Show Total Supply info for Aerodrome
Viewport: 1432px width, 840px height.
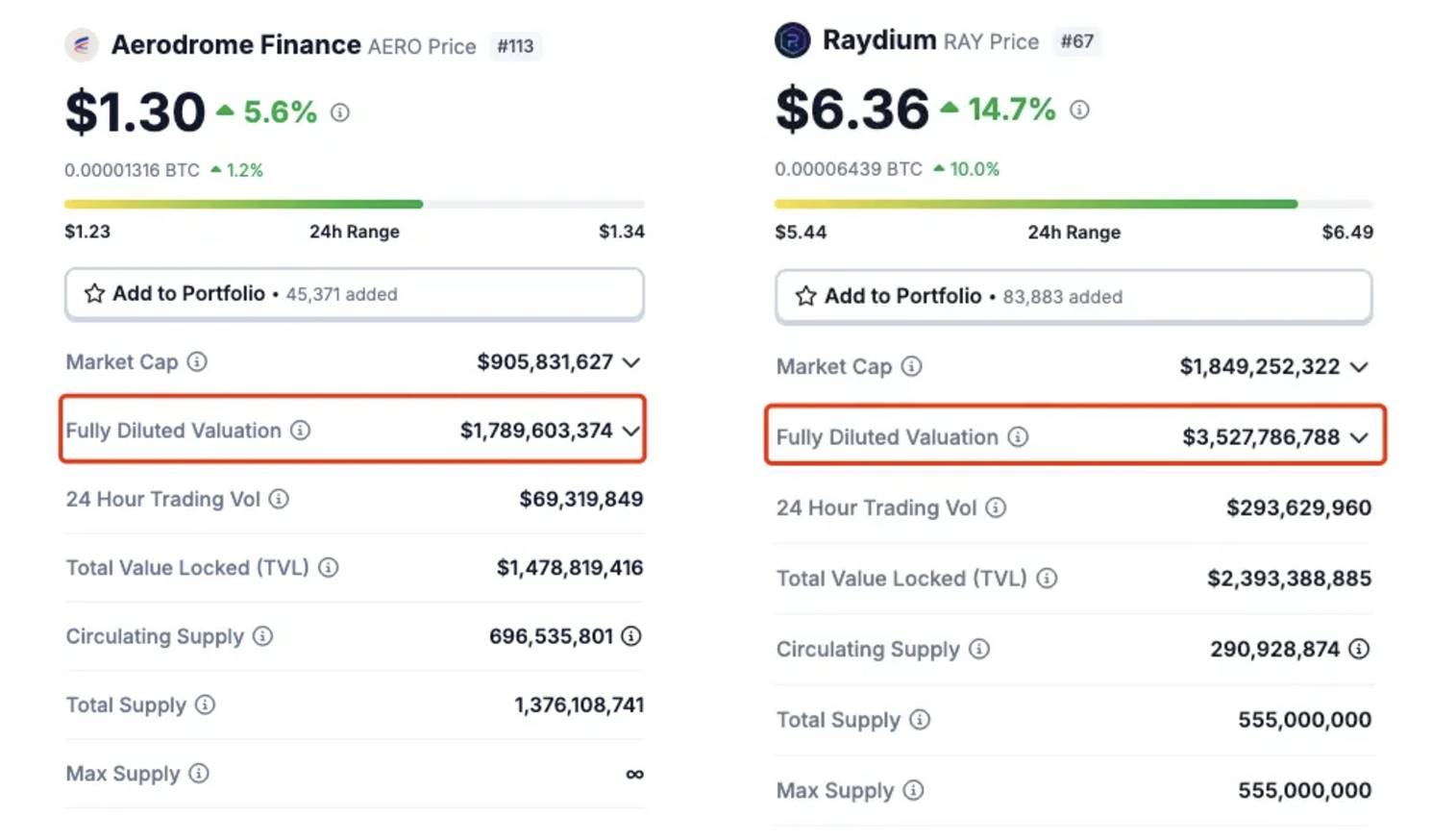click(x=205, y=704)
